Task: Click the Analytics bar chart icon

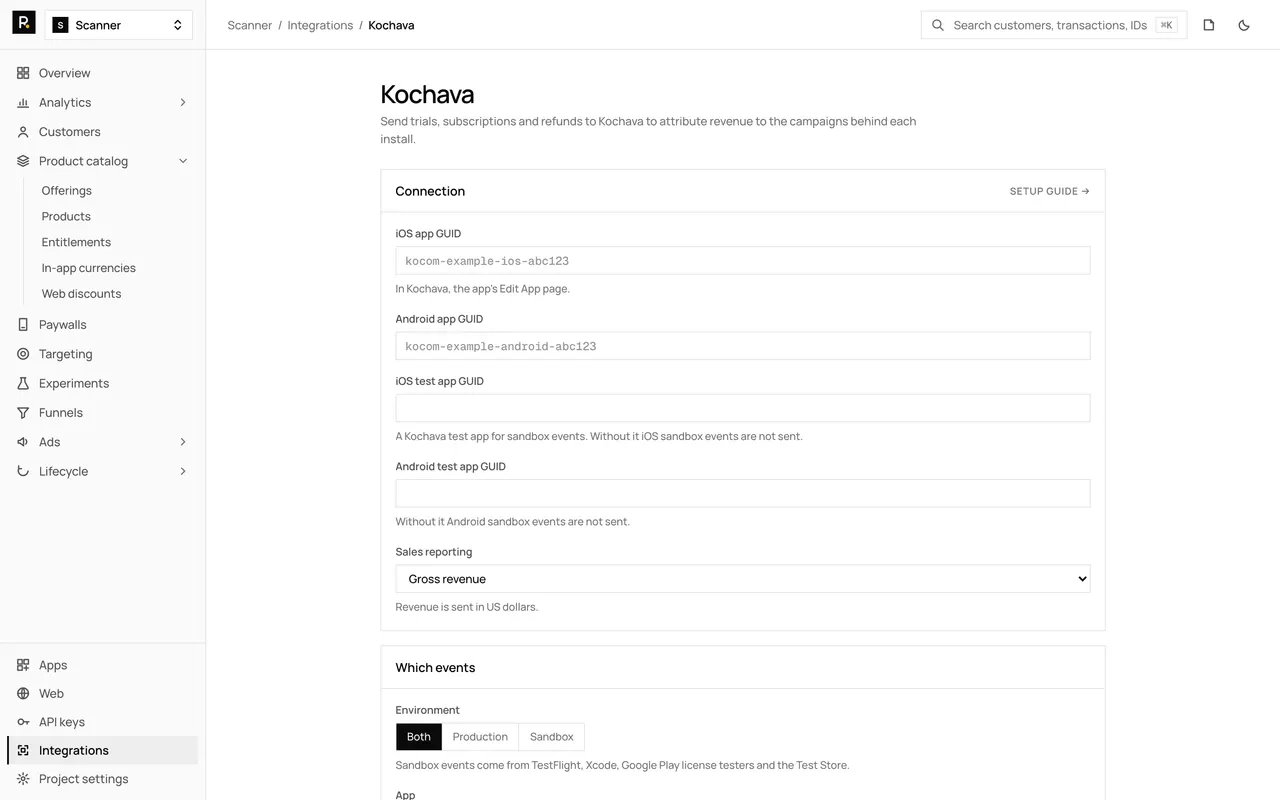Action: pos(23,102)
